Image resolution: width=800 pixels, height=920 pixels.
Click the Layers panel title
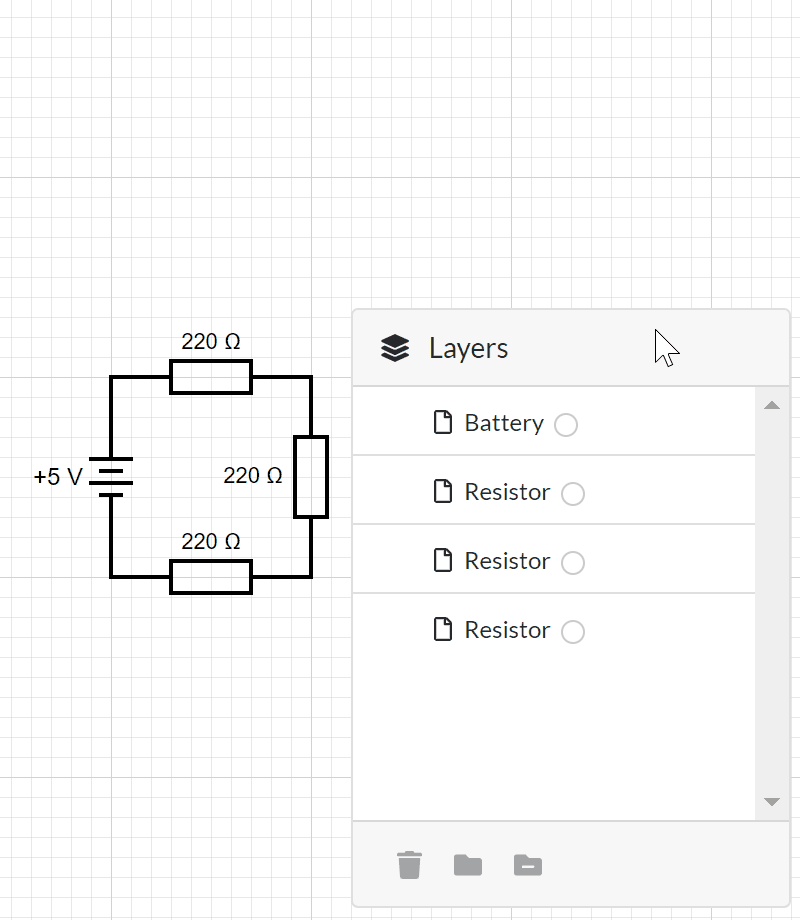[x=468, y=349]
